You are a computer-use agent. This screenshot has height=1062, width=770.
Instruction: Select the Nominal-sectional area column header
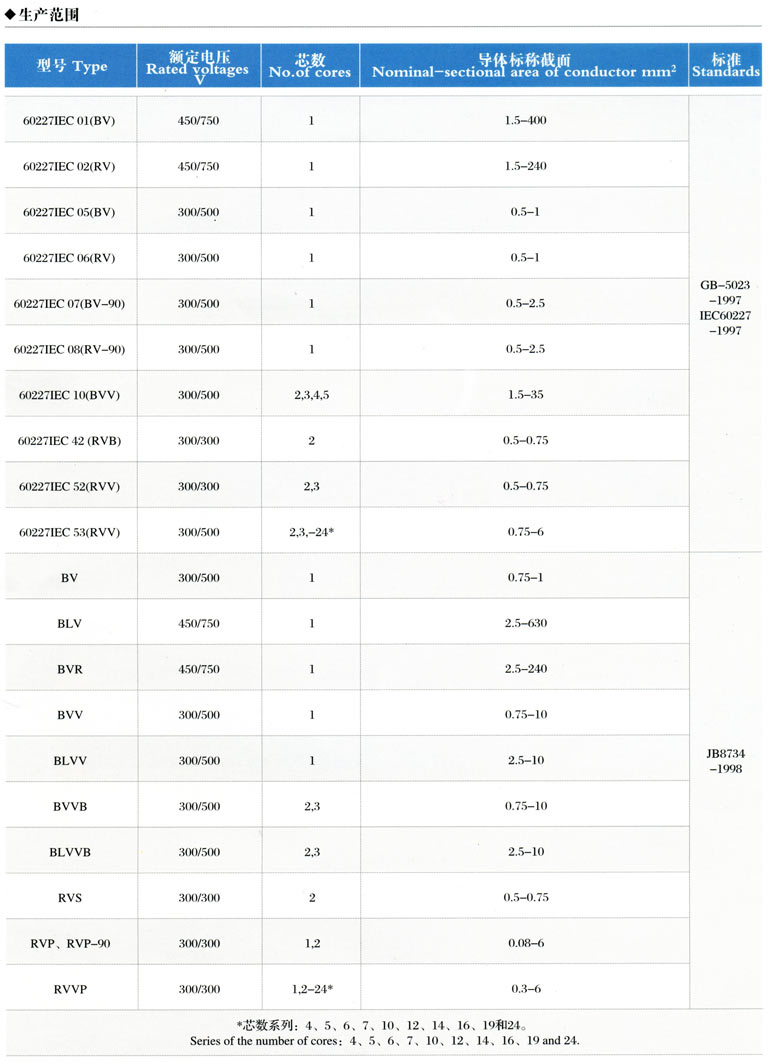tap(524, 66)
